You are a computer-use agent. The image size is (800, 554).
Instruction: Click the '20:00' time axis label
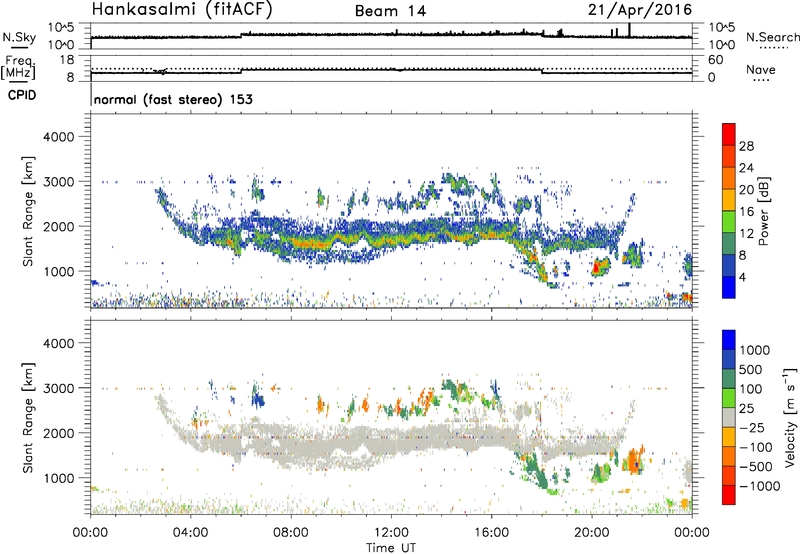591,533
